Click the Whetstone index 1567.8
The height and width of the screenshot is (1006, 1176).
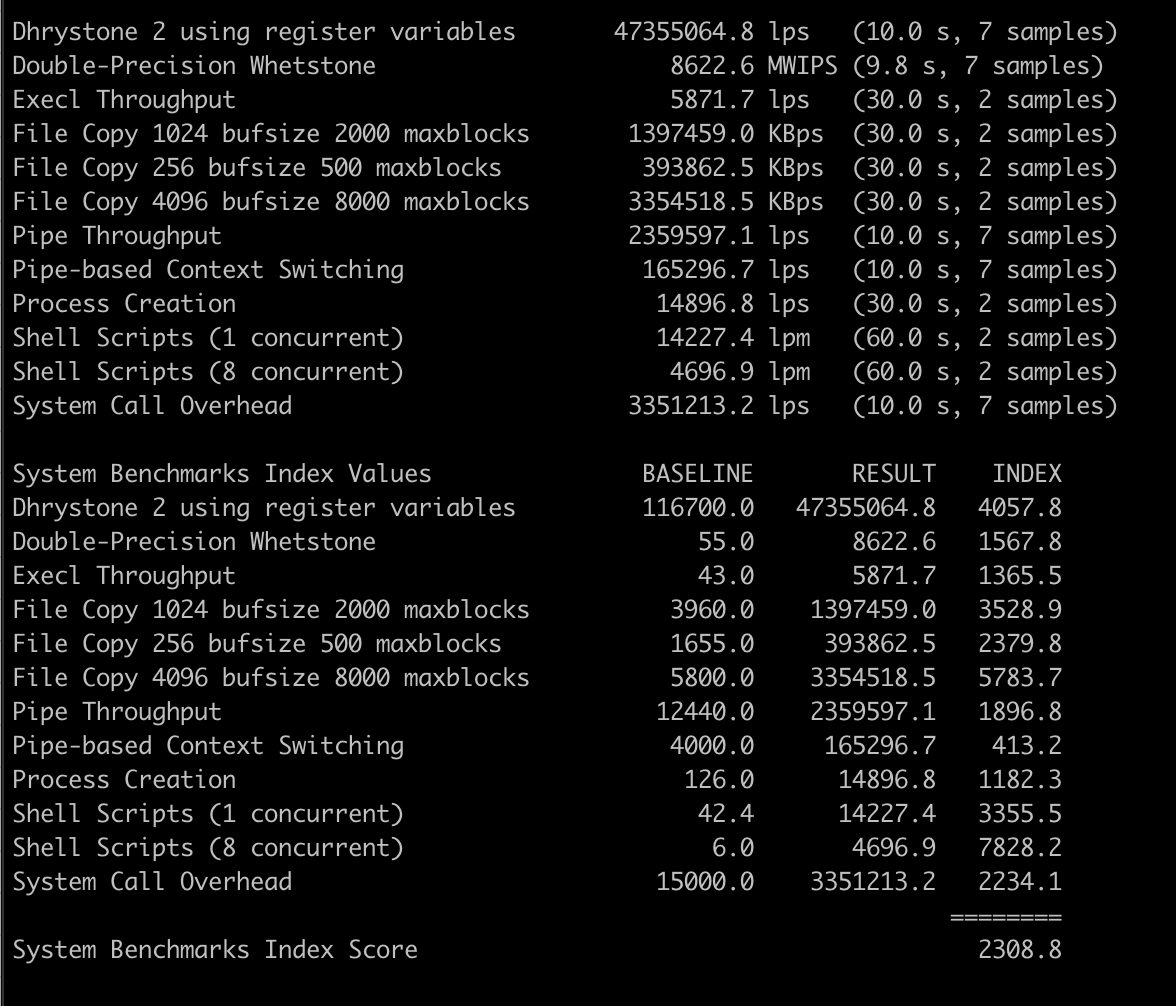tap(1020, 542)
